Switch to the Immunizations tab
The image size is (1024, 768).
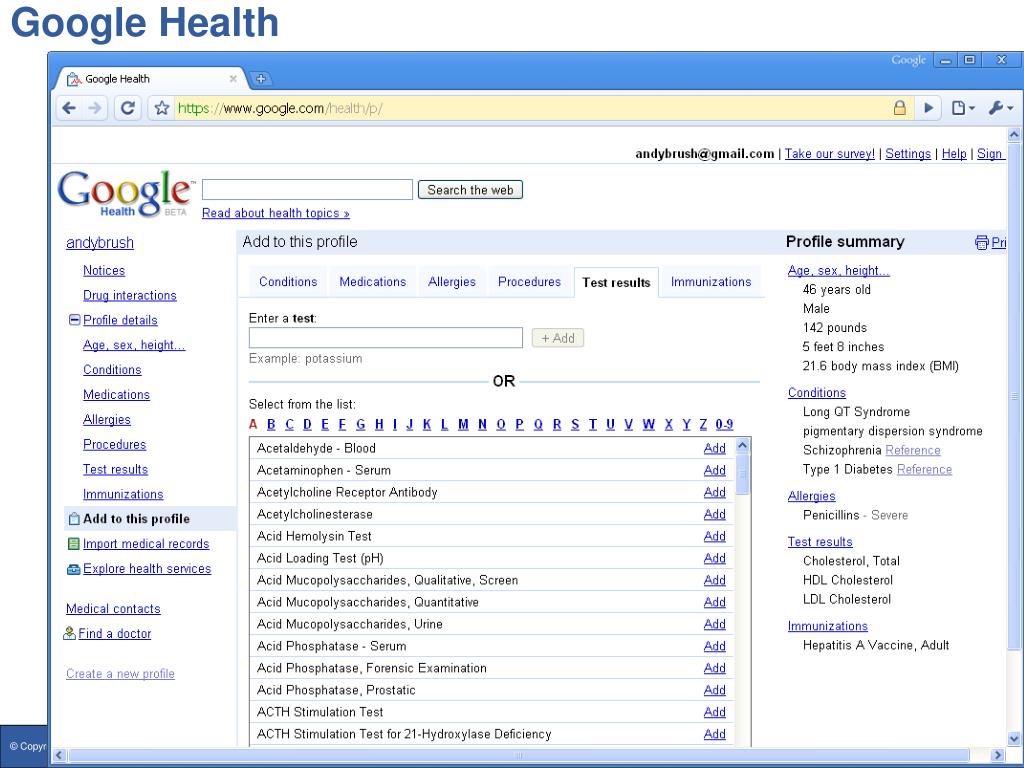pos(711,281)
